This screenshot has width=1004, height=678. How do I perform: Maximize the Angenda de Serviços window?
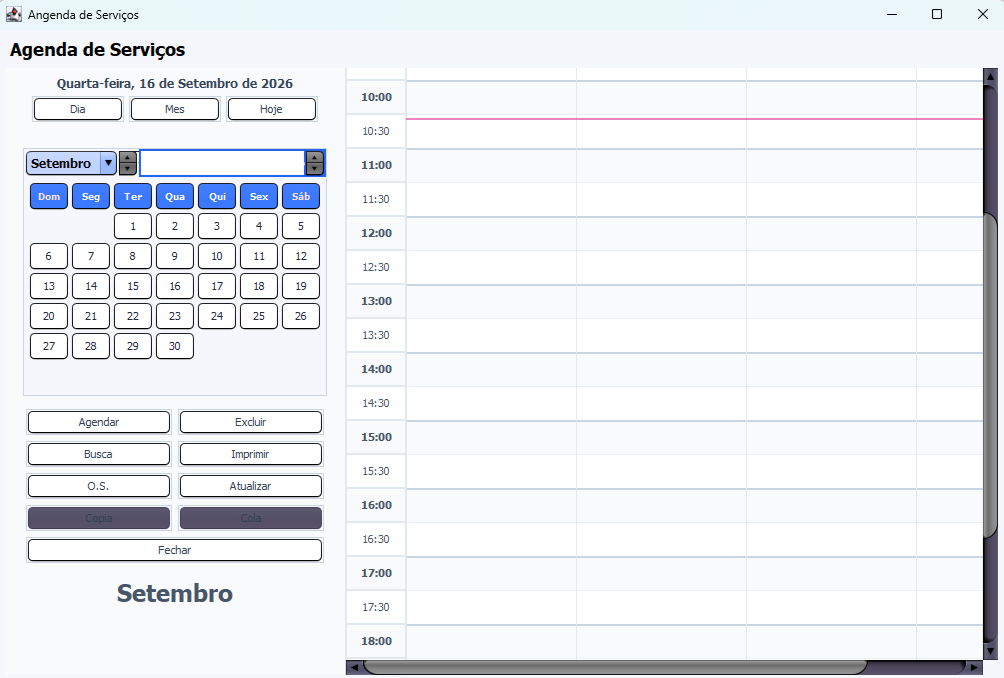[x=937, y=14]
